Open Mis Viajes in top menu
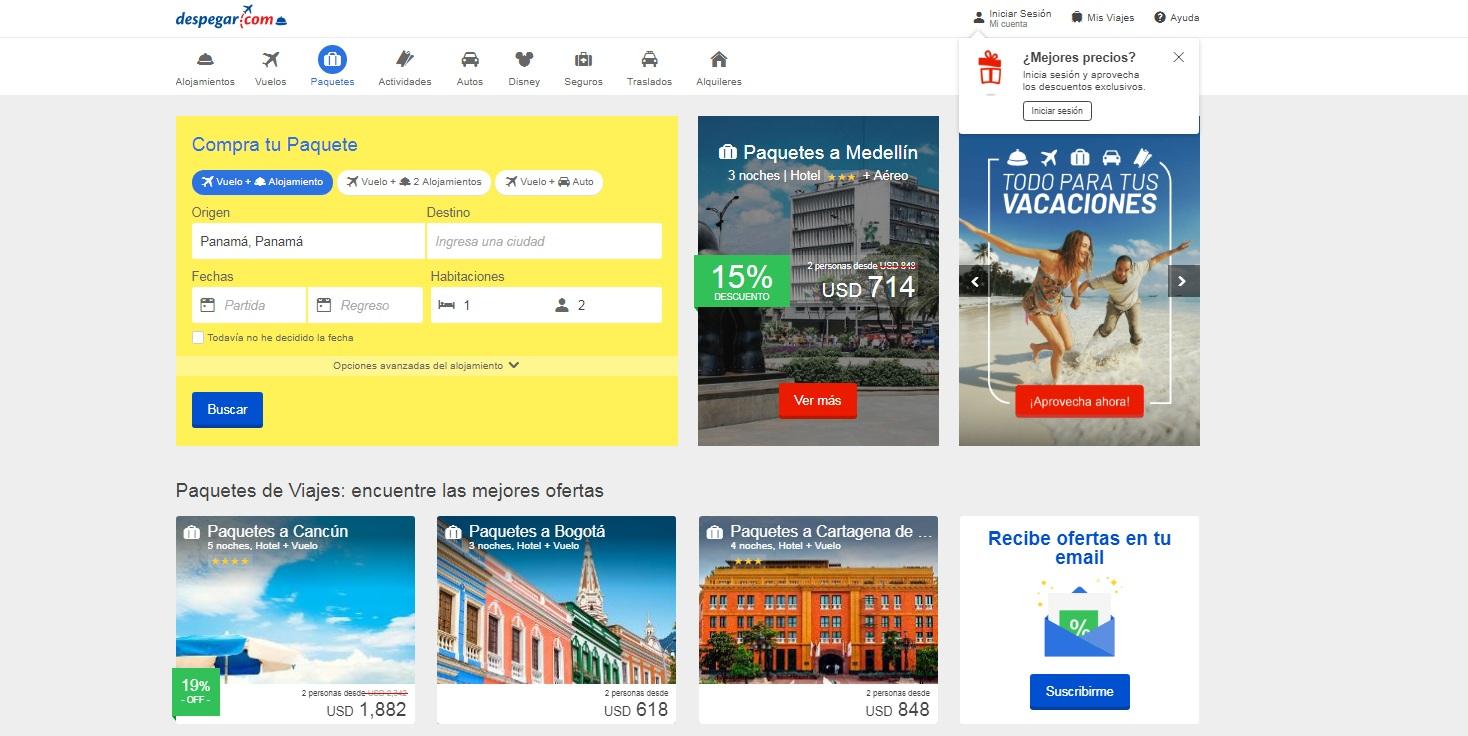The height and width of the screenshot is (736, 1468). point(1102,18)
